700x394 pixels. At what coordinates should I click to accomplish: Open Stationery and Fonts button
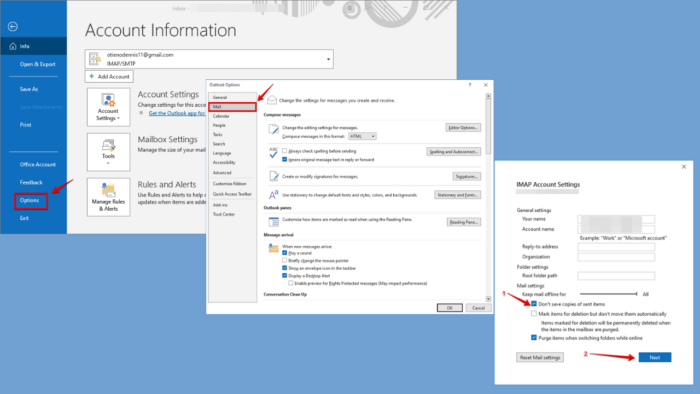[458, 195]
